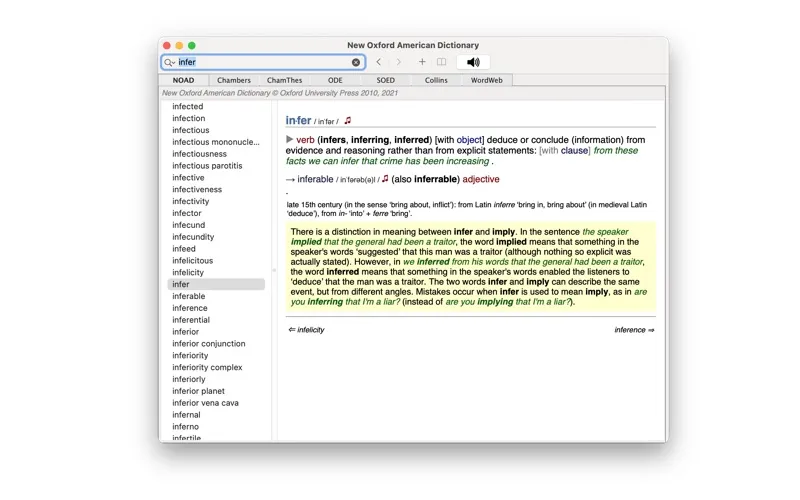Select 'infernal' in word list
Viewport: 800px width, 500px height.
tap(186, 414)
